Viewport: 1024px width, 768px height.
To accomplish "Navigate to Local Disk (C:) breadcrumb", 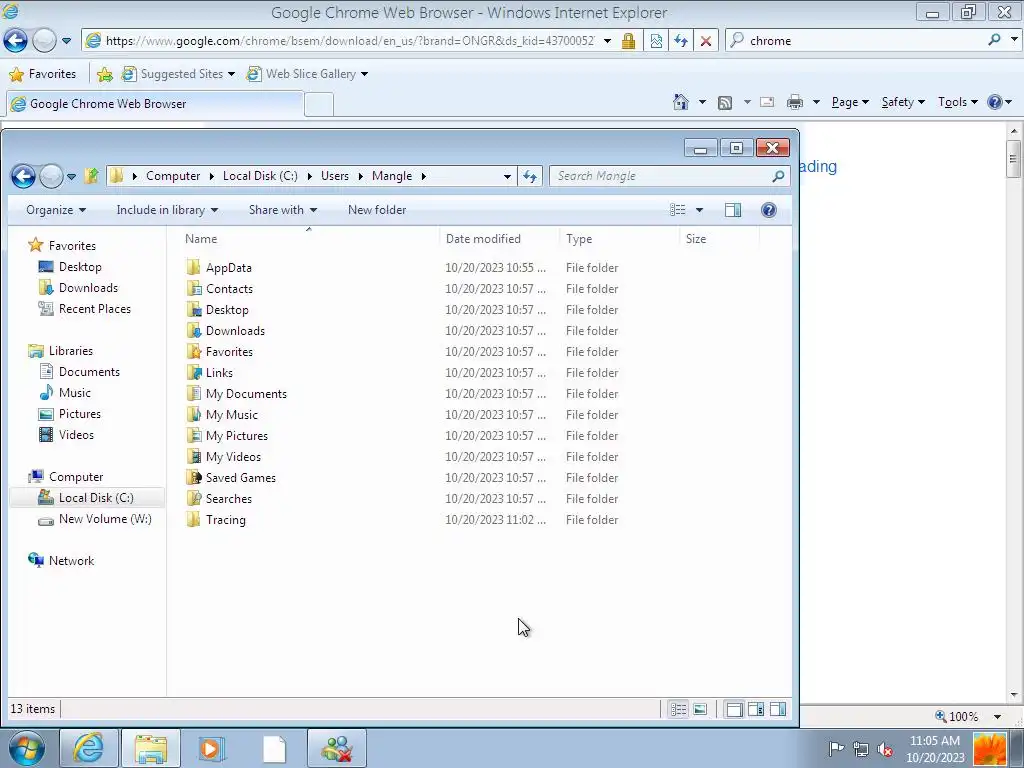I will coord(260,176).
